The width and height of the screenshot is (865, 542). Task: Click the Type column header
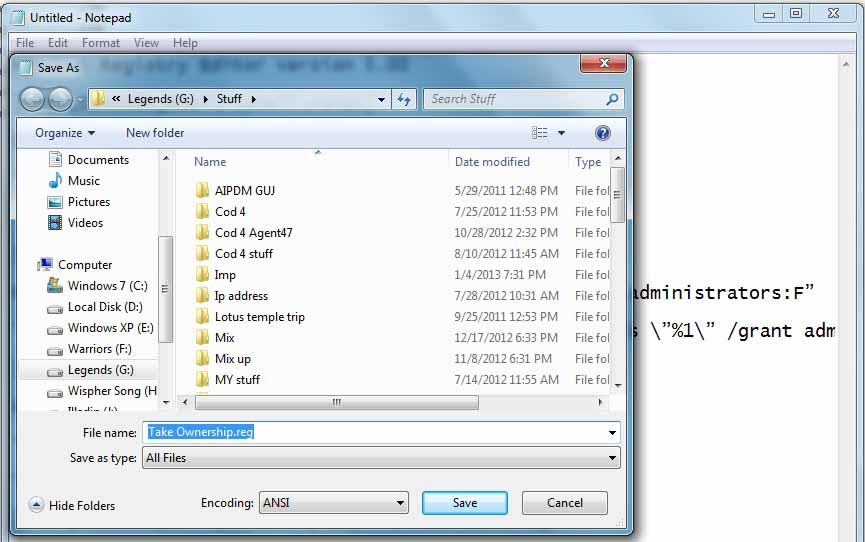tap(589, 162)
